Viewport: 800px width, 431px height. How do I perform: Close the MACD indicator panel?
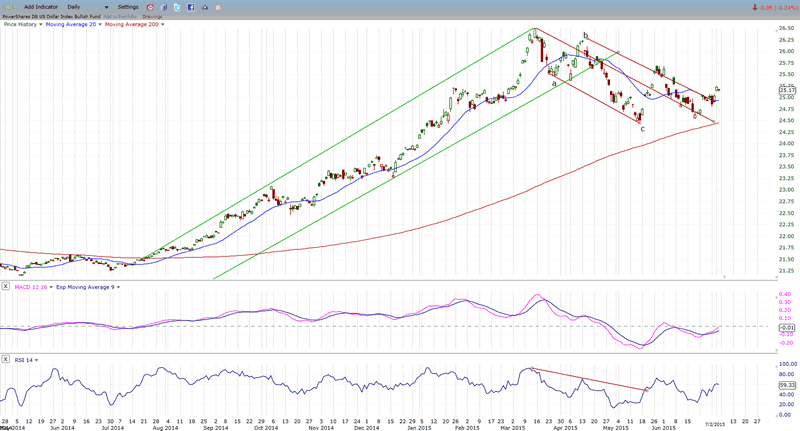pyautogui.click(x=6, y=287)
